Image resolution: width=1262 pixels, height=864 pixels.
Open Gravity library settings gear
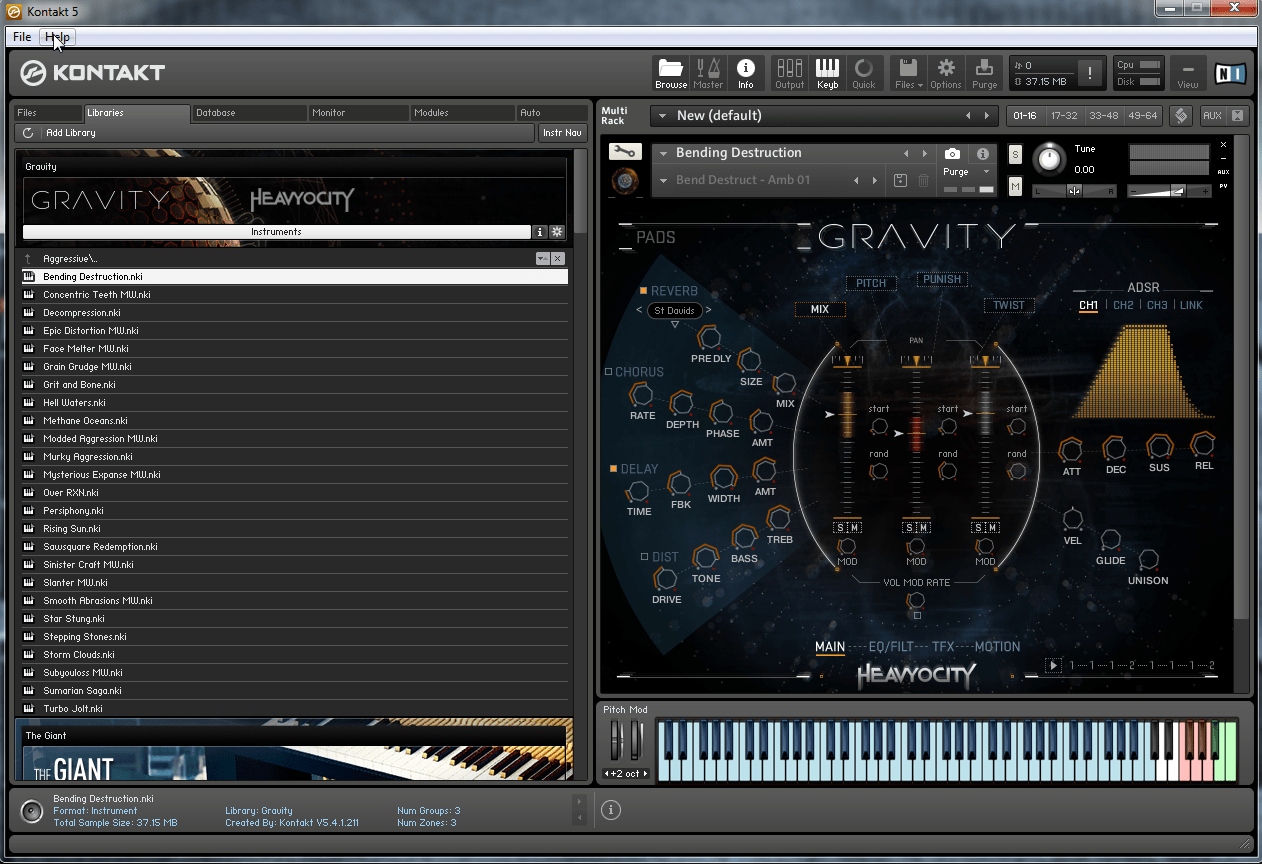point(557,232)
